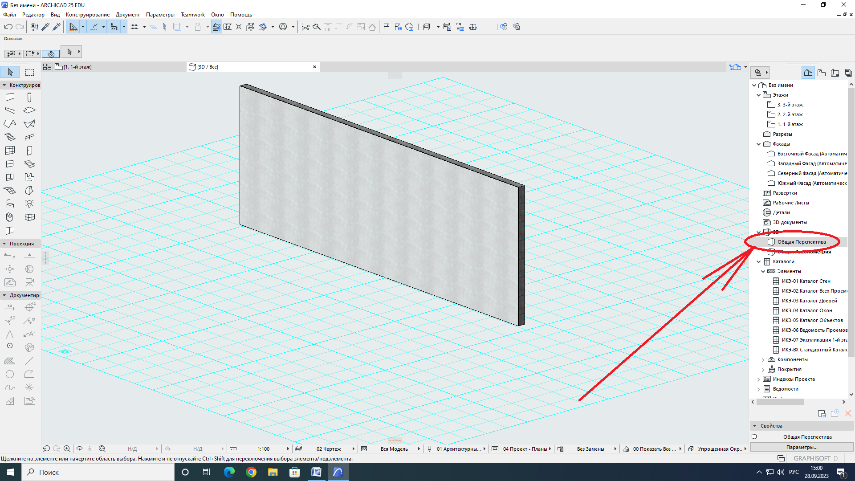Screen dimensions: 855x481
Task: Select the Line tool in Document section
Action: coord(29,360)
